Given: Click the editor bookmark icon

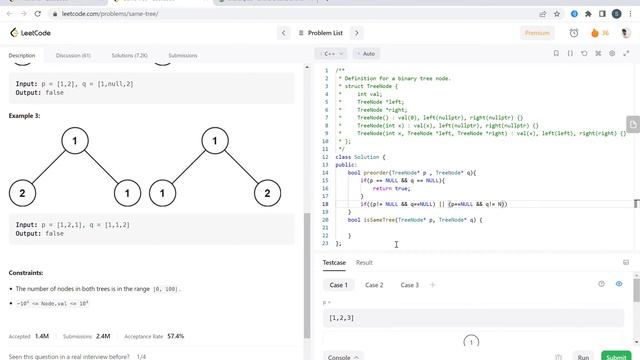Looking at the screenshot, I should click(x=556, y=53).
